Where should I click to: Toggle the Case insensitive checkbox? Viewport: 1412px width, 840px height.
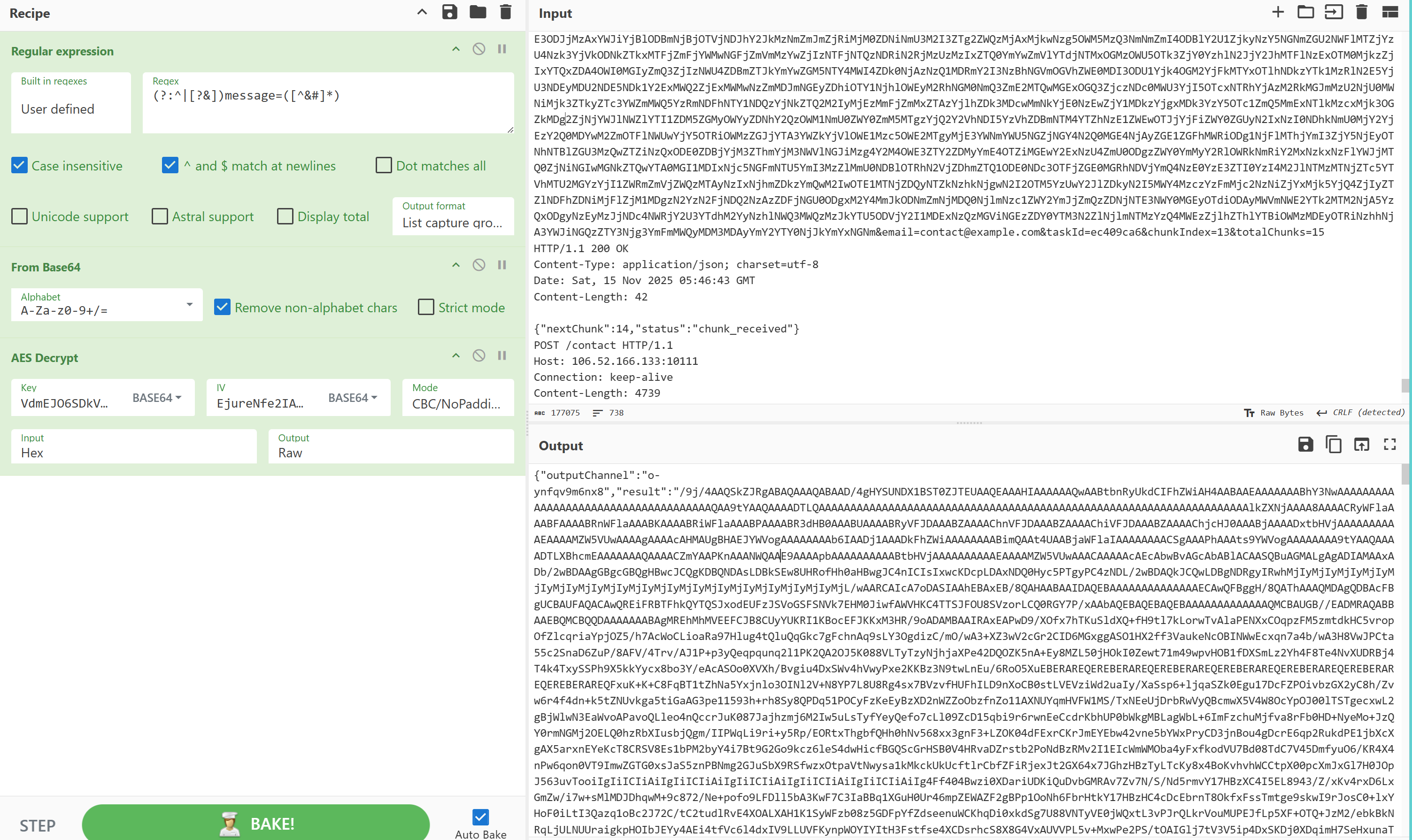pos(20,165)
